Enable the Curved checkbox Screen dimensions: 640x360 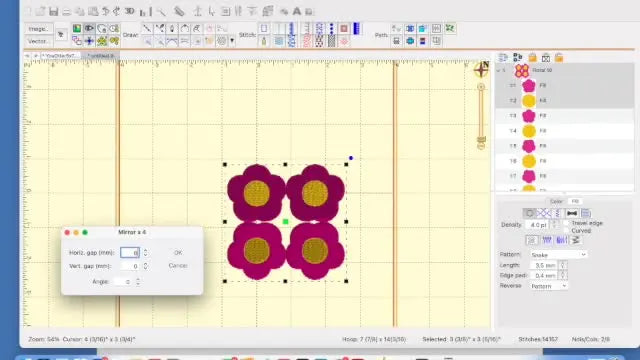pyautogui.click(x=566, y=231)
